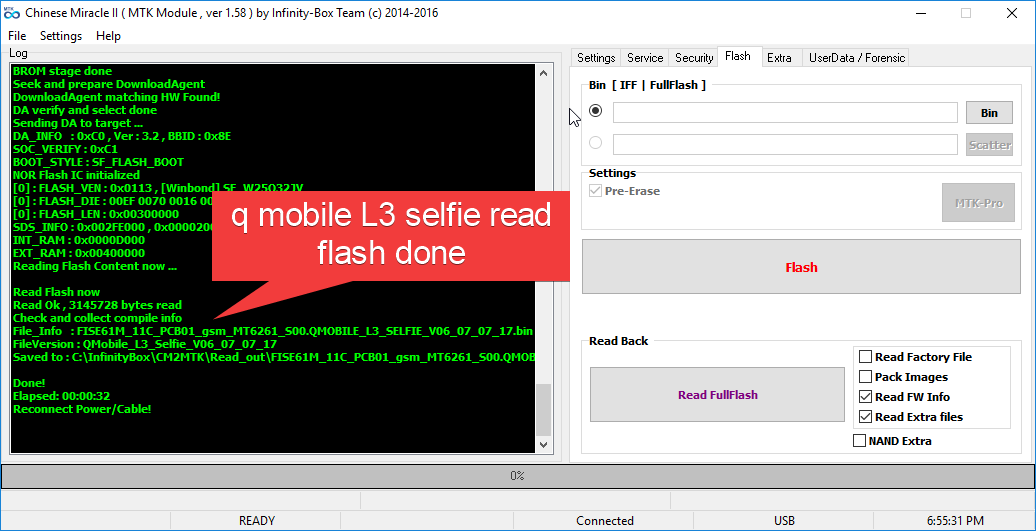Click the 'Sending DA to target' log line
Image resolution: width=1036 pixels, height=531 pixels.
(x=77, y=124)
